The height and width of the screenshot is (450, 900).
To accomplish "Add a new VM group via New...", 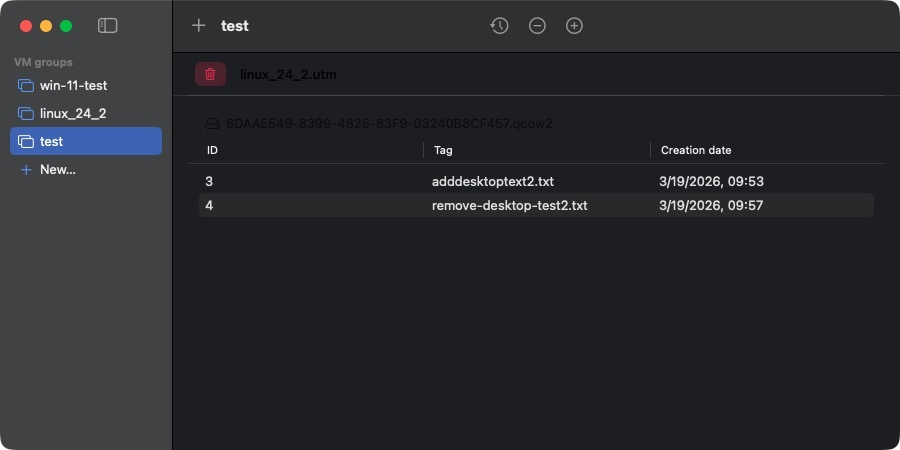I will [57, 169].
